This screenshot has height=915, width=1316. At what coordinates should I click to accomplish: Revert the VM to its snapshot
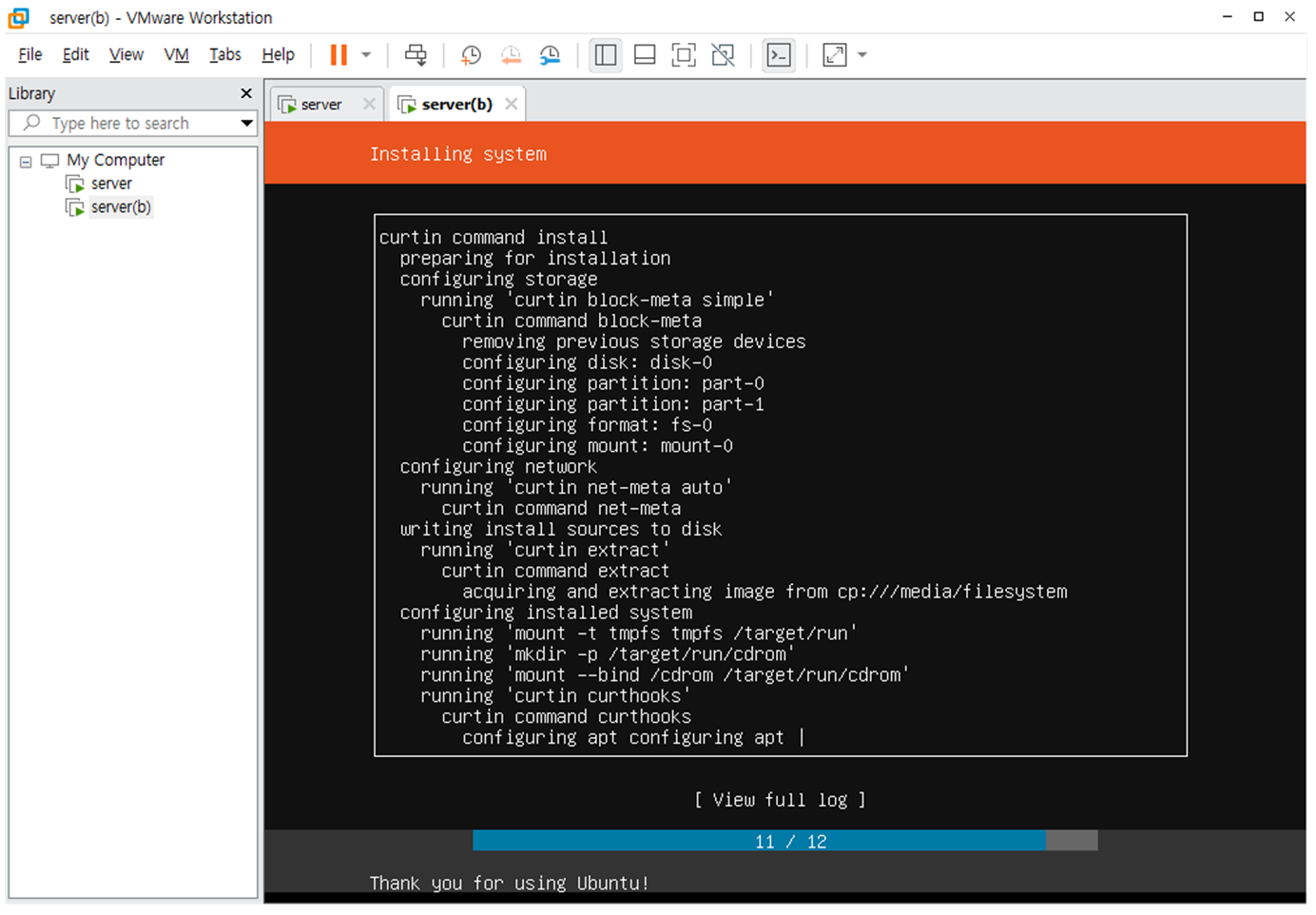click(511, 55)
